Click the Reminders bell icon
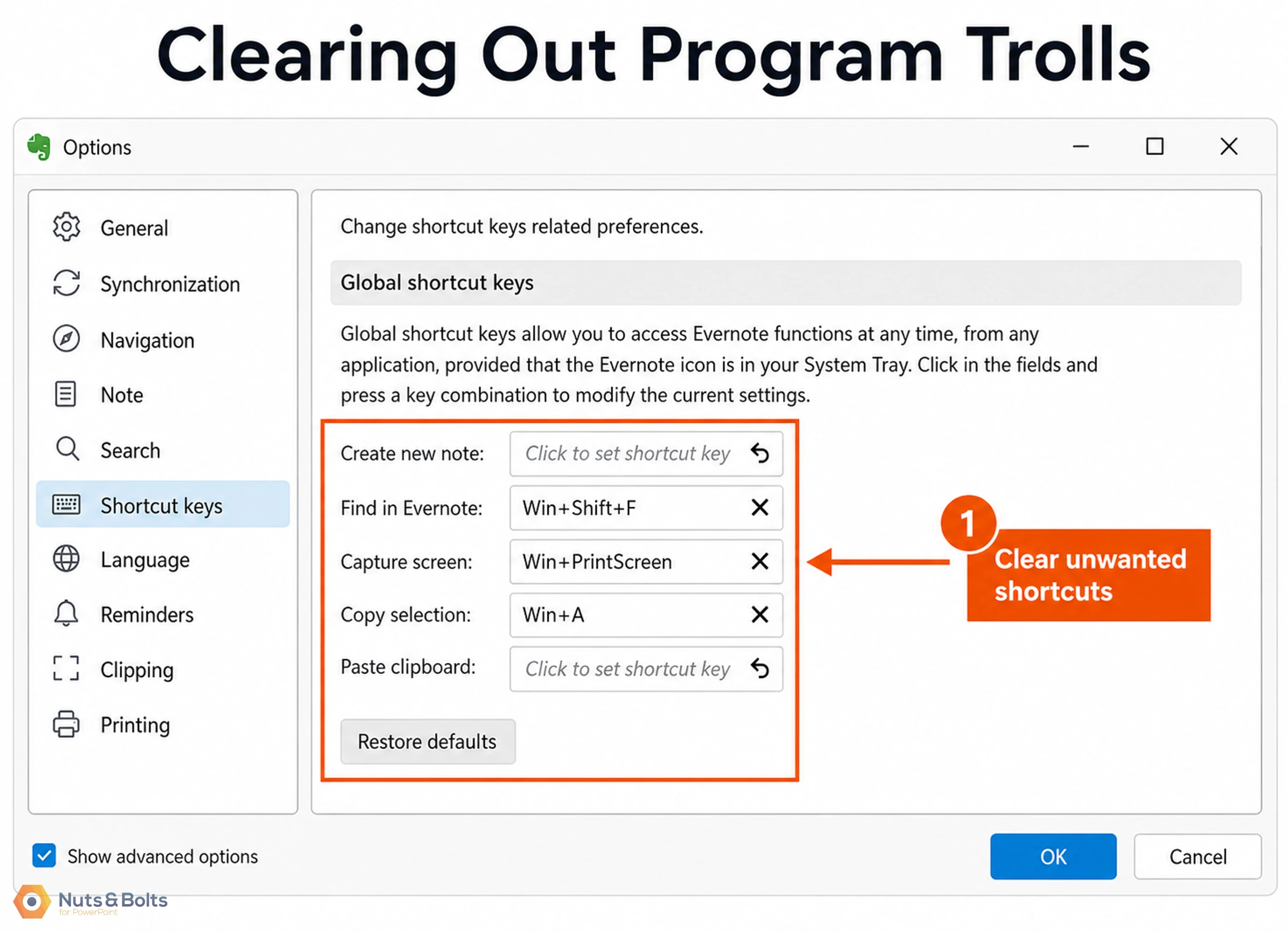Viewport: 1288px width, 932px height. tap(66, 613)
